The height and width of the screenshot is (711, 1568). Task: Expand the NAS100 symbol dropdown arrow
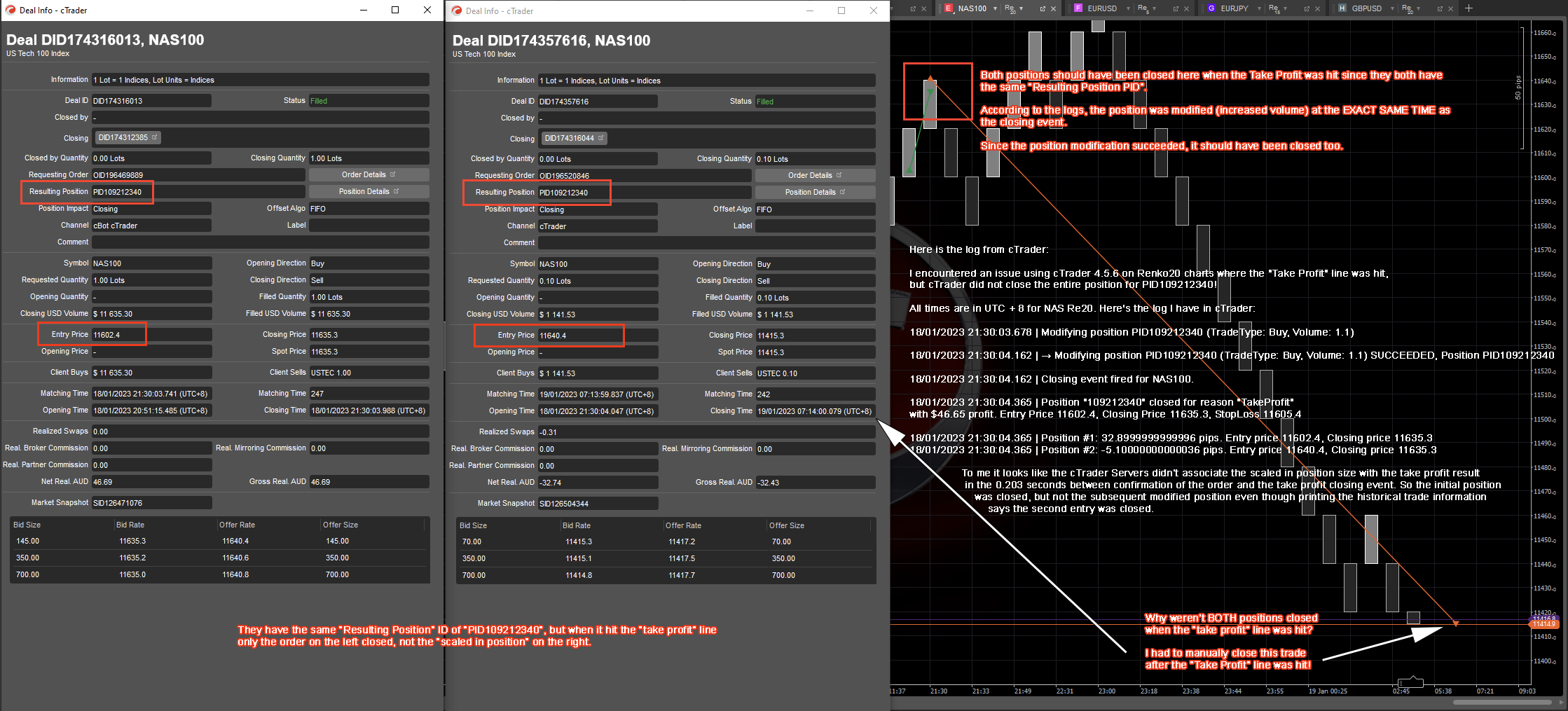[x=995, y=8]
